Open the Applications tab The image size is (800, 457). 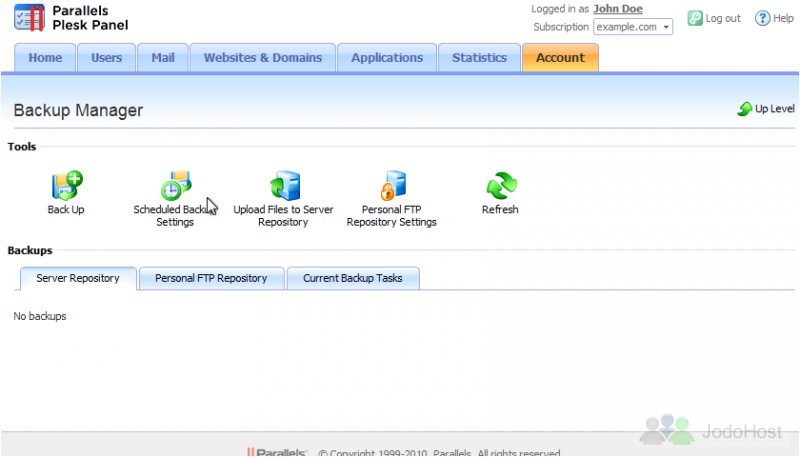click(x=386, y=58)
